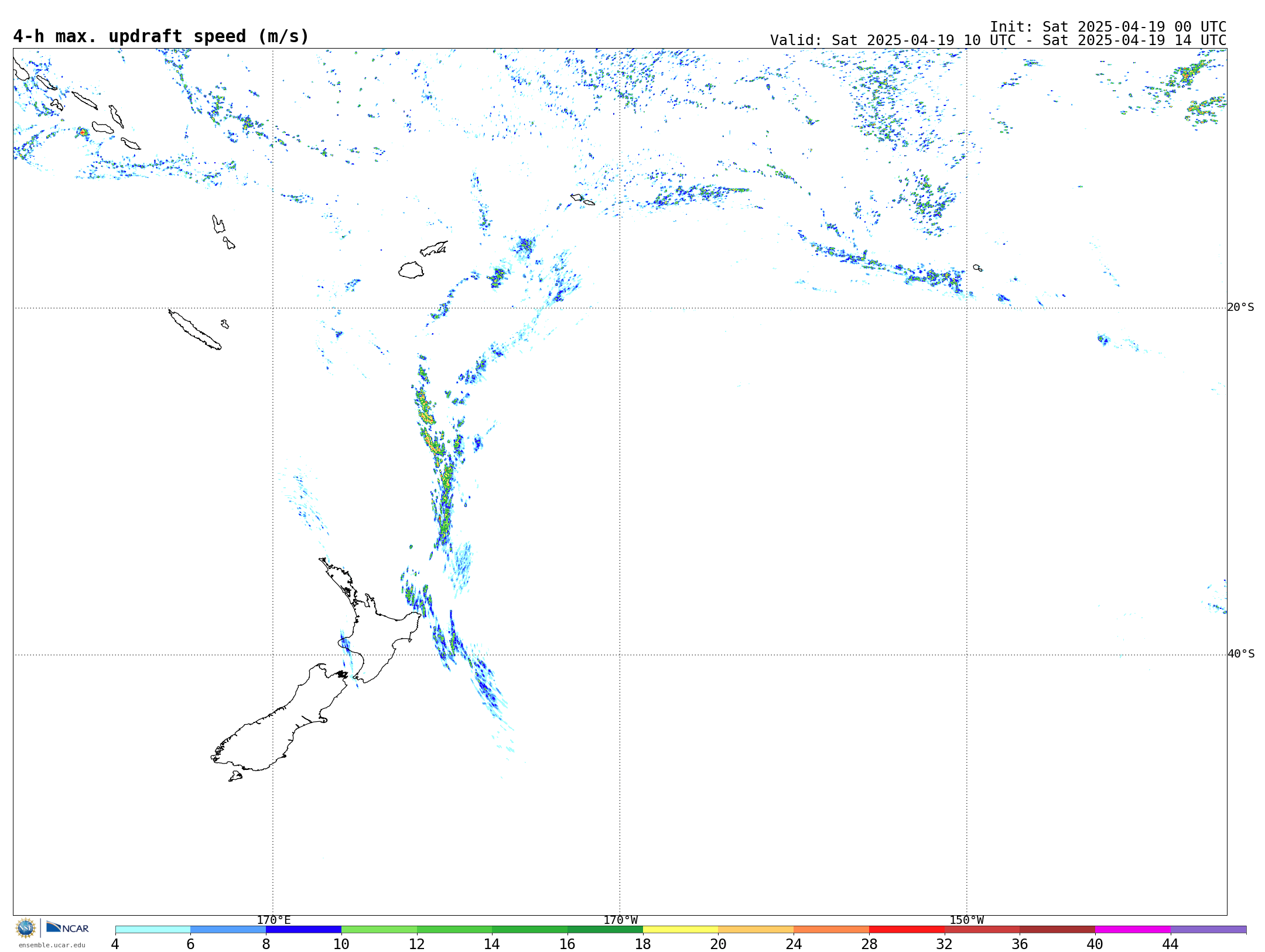Click the colorbar tick label 6
Viewport: 1265px width, 952px height.
[x=191, y=944]
